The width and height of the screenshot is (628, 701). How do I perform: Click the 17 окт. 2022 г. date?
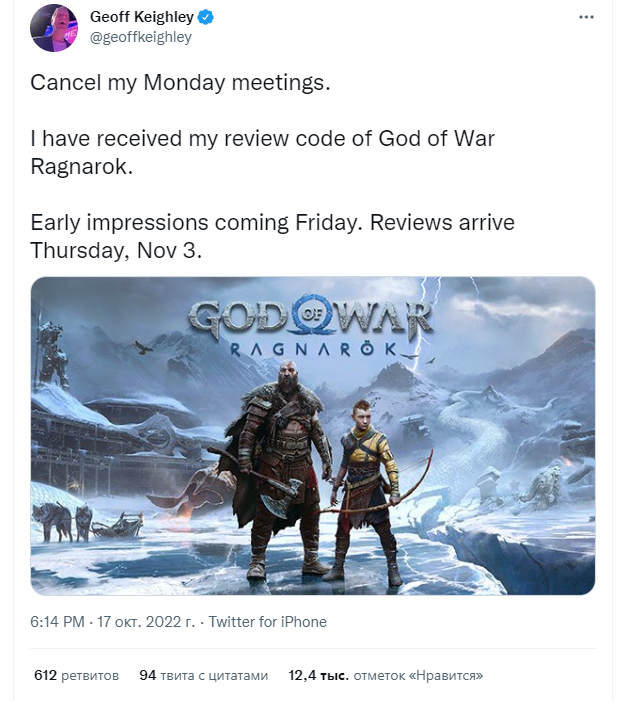(146, 622)
